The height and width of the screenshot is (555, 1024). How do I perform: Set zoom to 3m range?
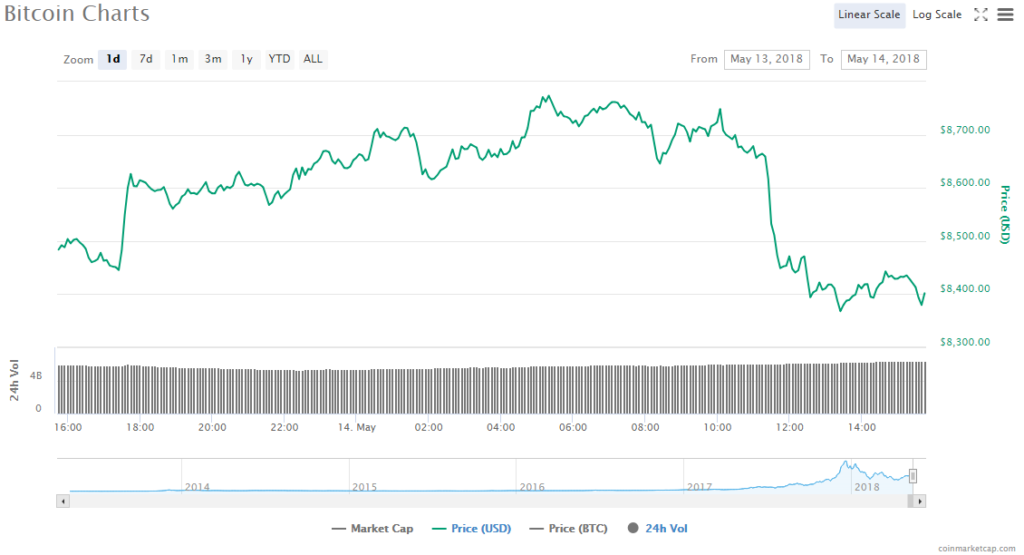point(213,59)
